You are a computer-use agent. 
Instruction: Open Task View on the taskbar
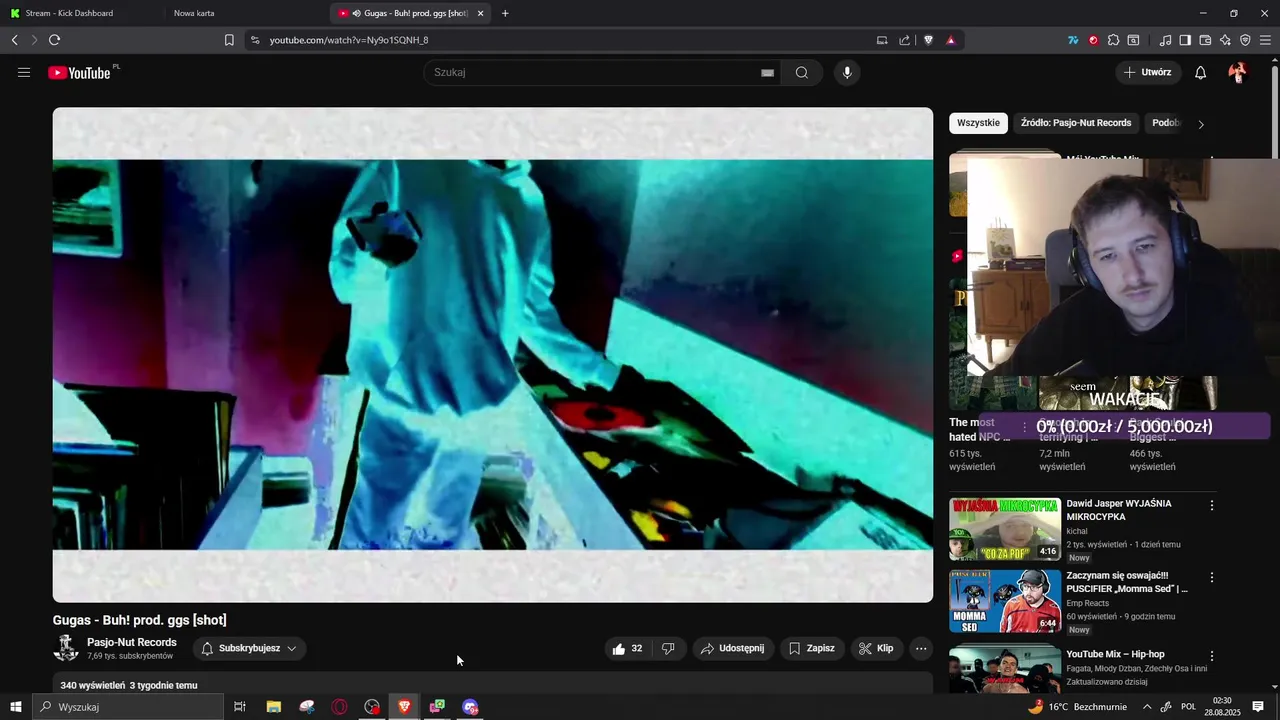tap(240, 707)
